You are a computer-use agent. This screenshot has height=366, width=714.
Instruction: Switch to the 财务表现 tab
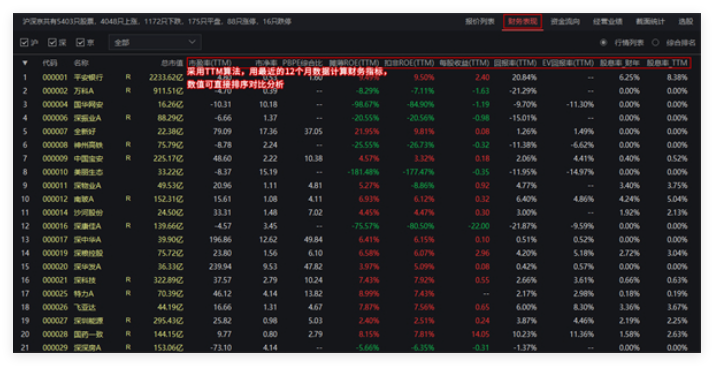522,21
